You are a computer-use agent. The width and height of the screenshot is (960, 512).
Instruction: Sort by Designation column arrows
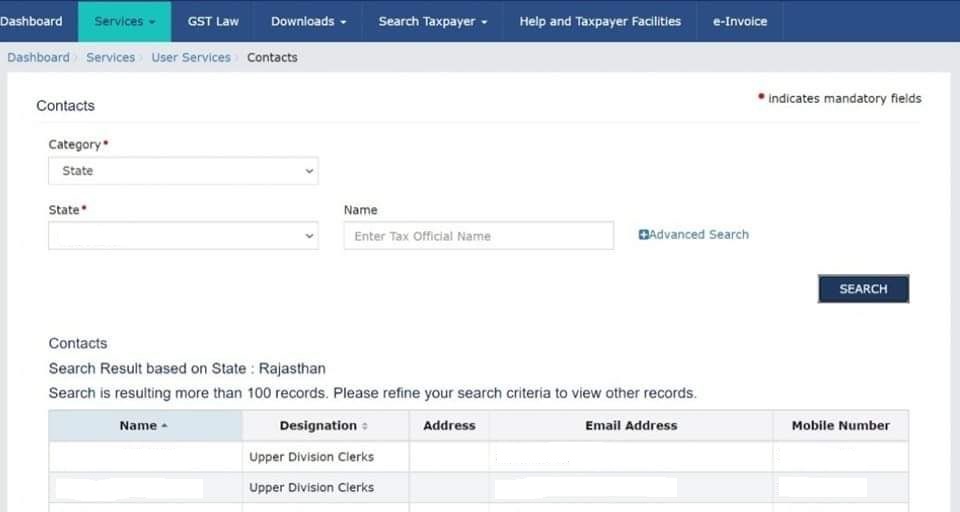click(x=365, y=426)
